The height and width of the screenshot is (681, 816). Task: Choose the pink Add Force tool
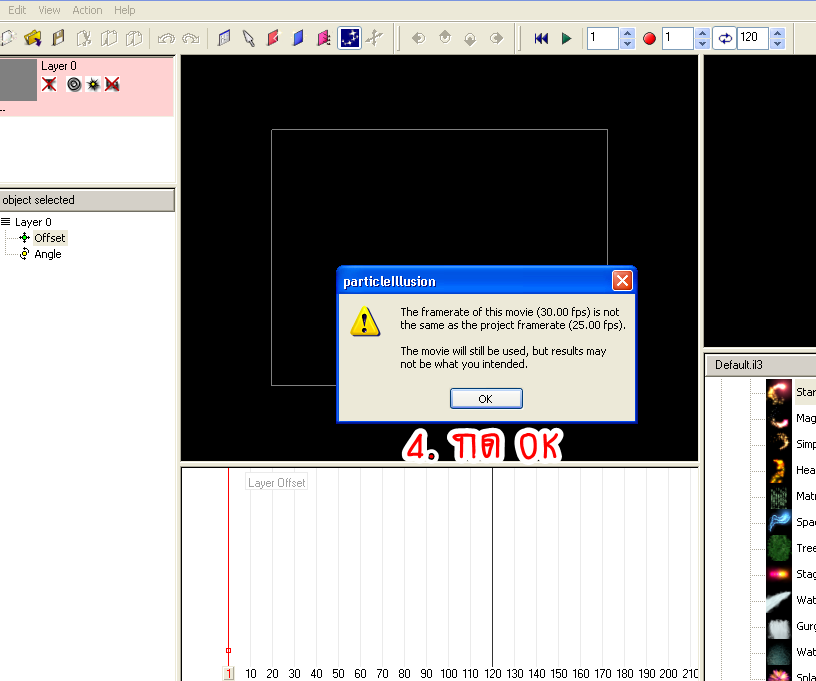(324, 38)
